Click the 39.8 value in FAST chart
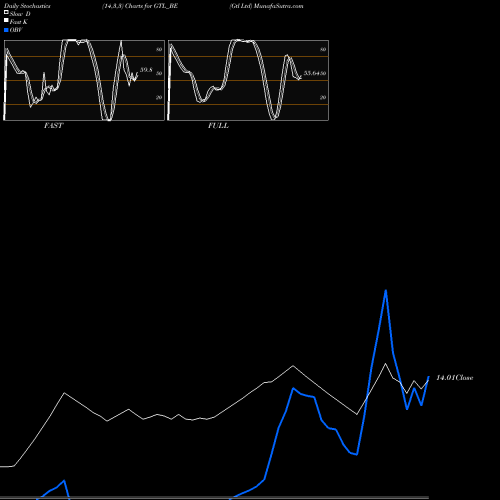This screenshot has width=500, height=500. click(x=146, y=70)
